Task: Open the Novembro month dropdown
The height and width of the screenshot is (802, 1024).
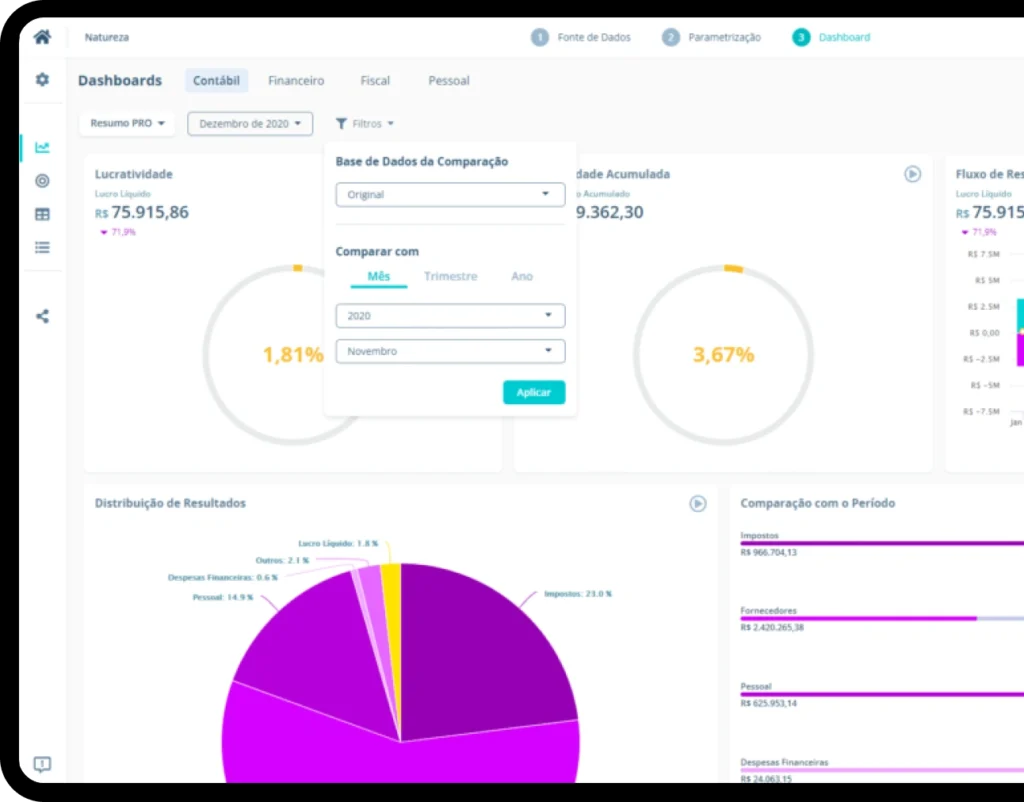Action: click(450, 351)
